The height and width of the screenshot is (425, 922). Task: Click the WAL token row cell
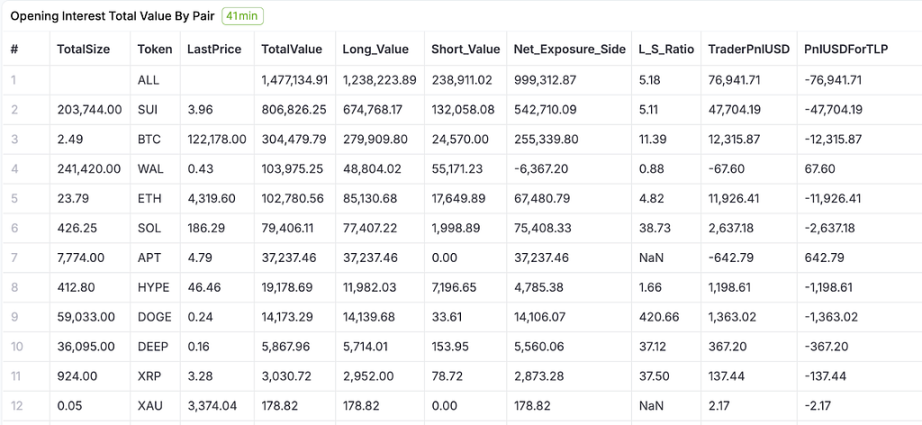pyautogui.click(x=150, y=169)
